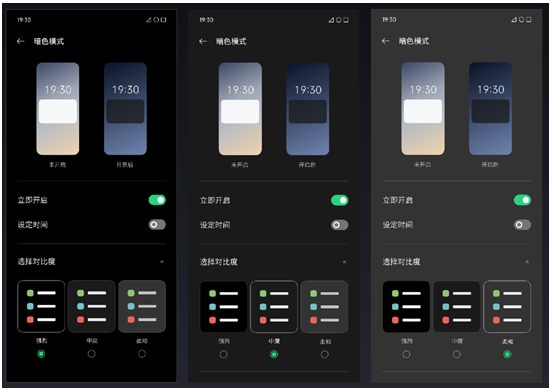The image size is (551, 389).
Task: Tap signal icon in lightest-gray screen status bar
Action: click(514, 19)
